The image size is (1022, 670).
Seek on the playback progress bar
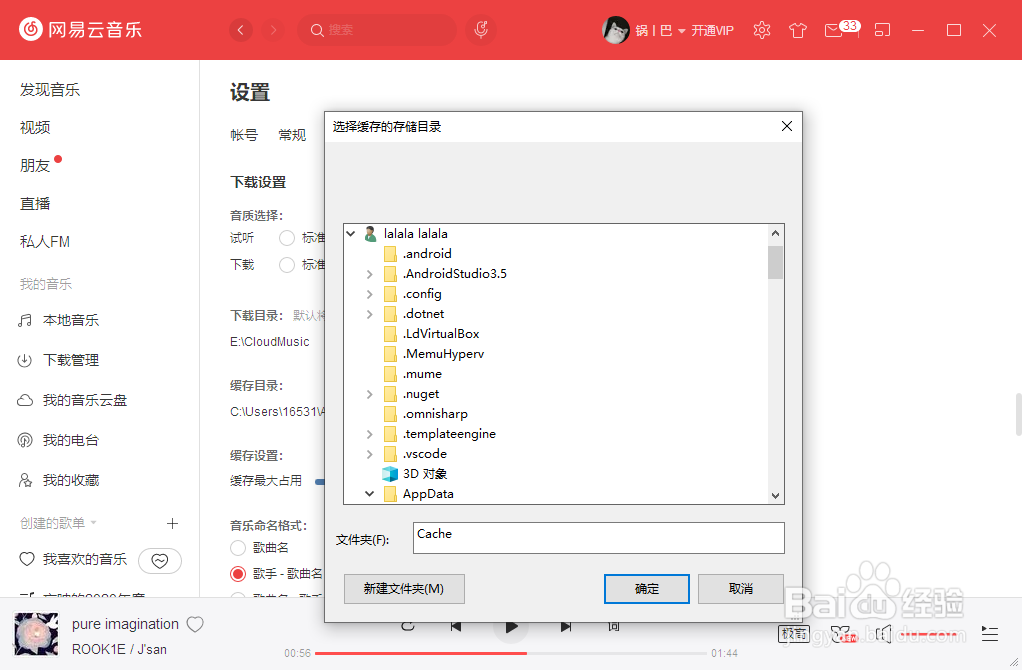pos(510,653)
